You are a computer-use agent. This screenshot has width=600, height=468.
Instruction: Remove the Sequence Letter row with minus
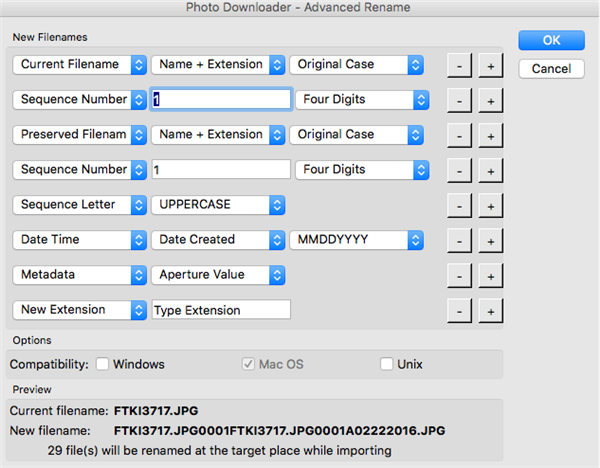tap(459, 206)
